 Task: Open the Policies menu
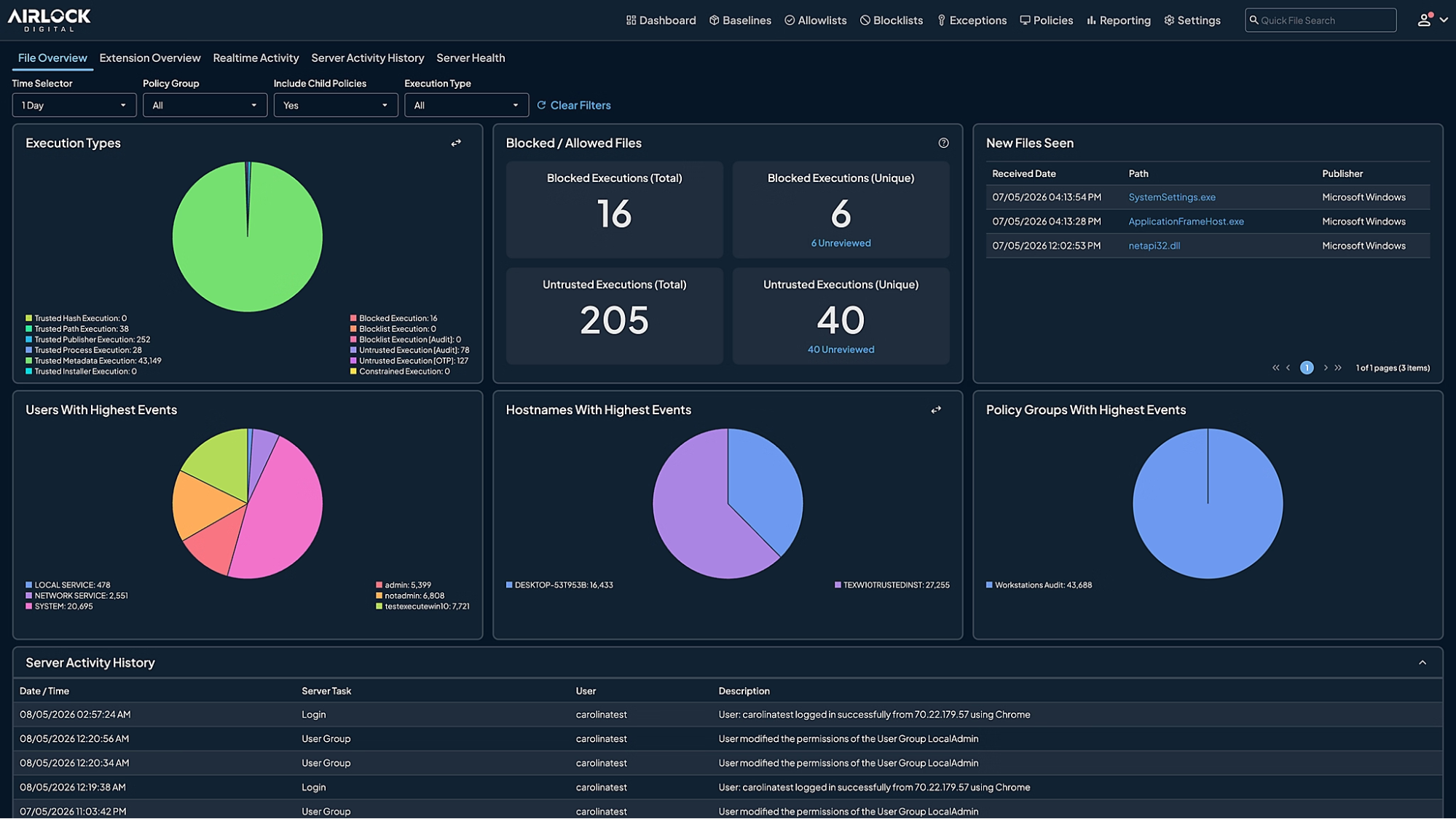[x=1046, y=20]
